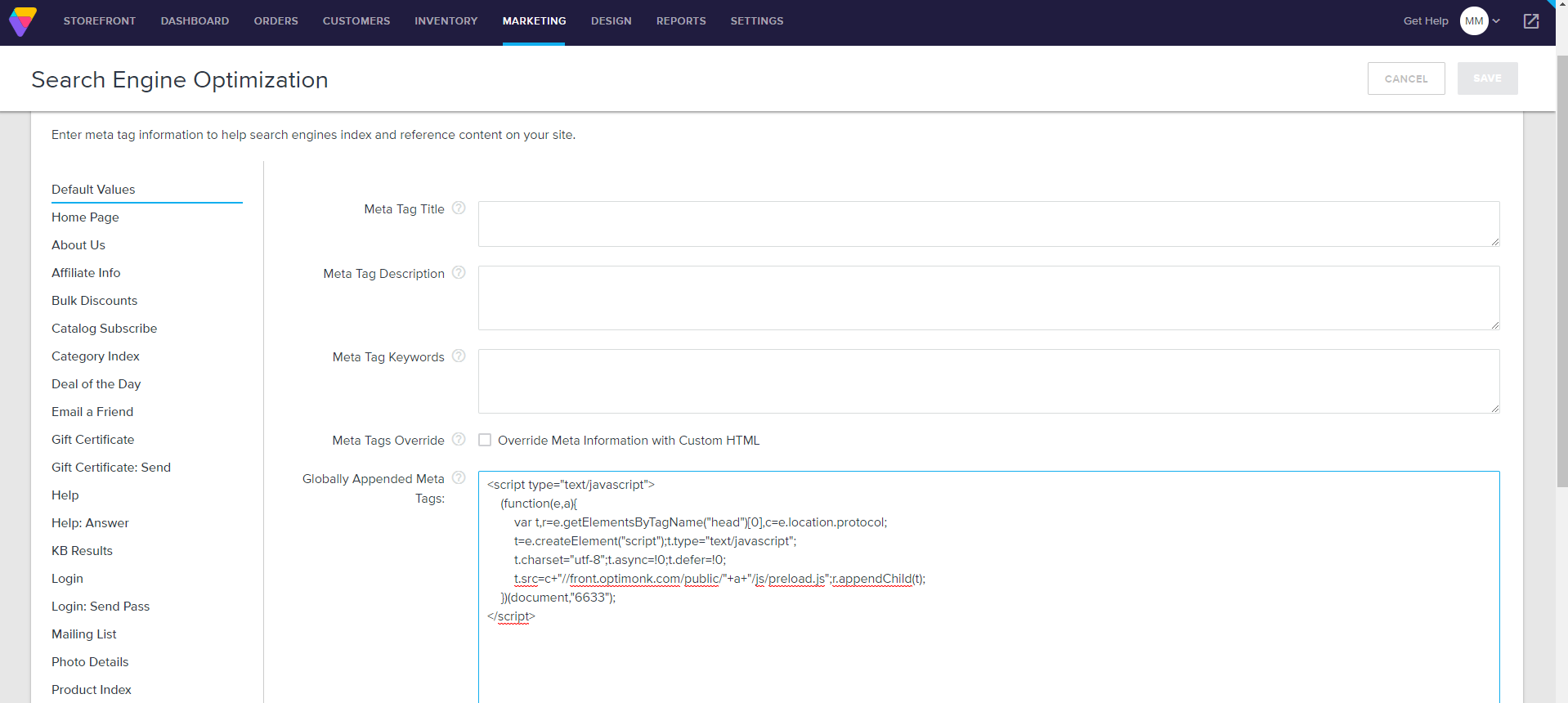
Task: Open the Dashboard menu
Action: [x=195, y=21]
